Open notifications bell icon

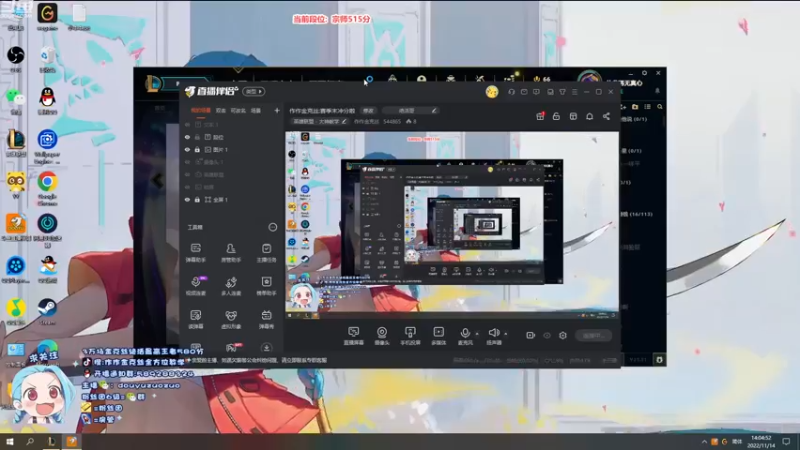(x=589, y=116)
